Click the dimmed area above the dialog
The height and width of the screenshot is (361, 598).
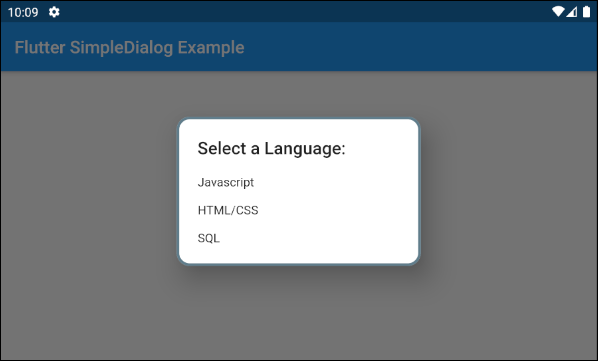(299, 94)
